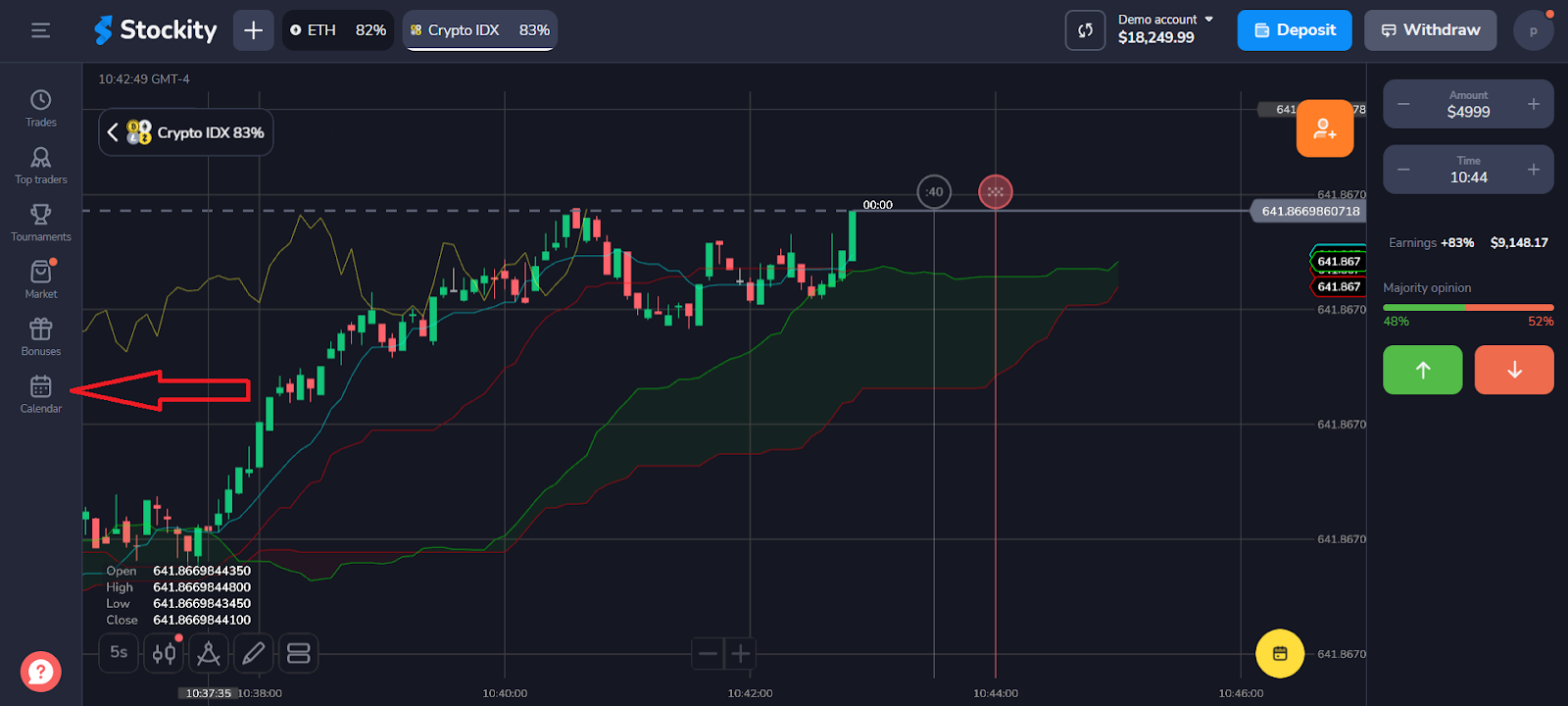Viewport: 1568px width, 706px height.
Task: Place an up trade with green arrow
Action: pos(1422,370)
